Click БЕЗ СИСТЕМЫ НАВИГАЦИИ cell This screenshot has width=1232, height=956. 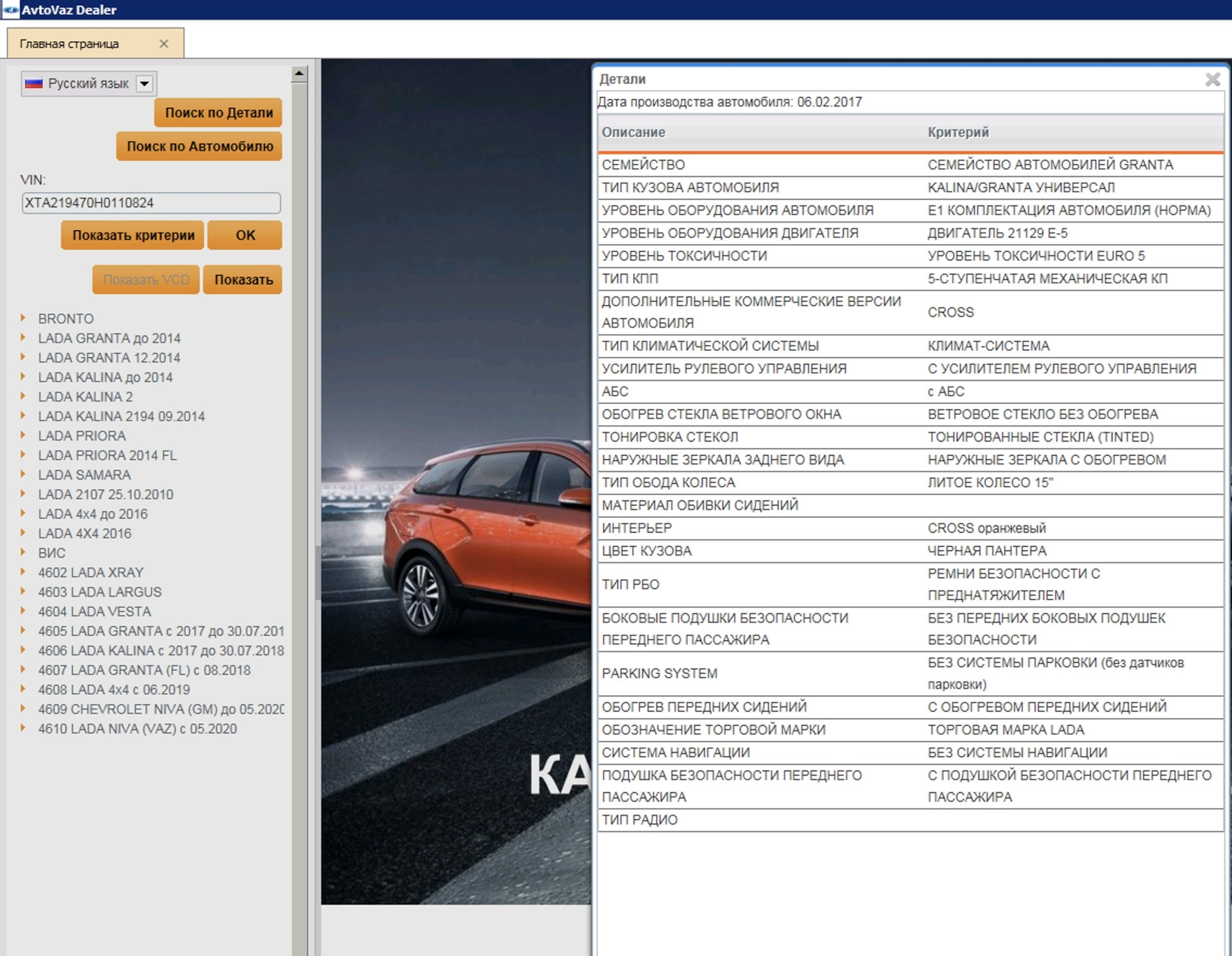click(x=1017, y=753)
